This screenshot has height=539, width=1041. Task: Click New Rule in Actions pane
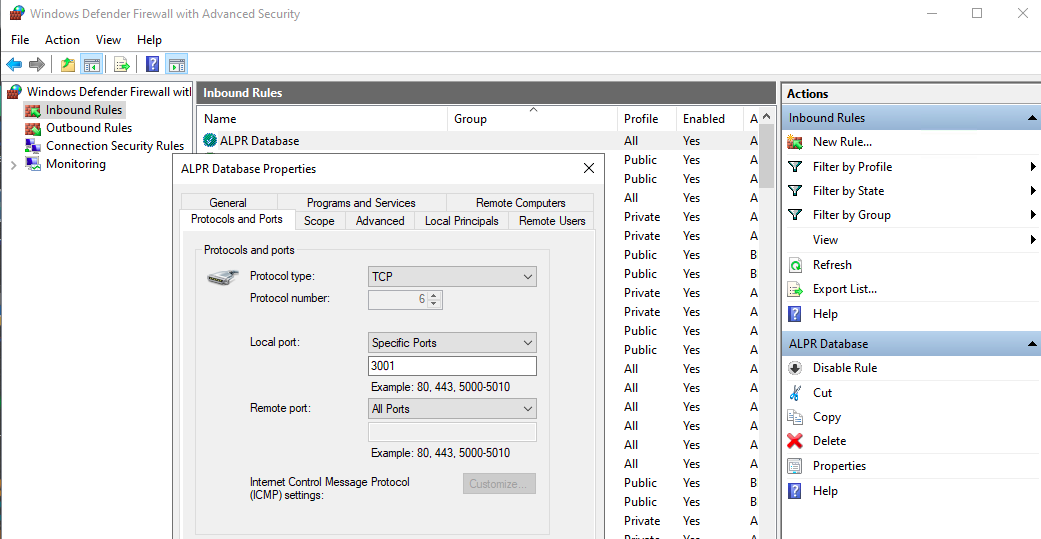(x=842, y=141)
